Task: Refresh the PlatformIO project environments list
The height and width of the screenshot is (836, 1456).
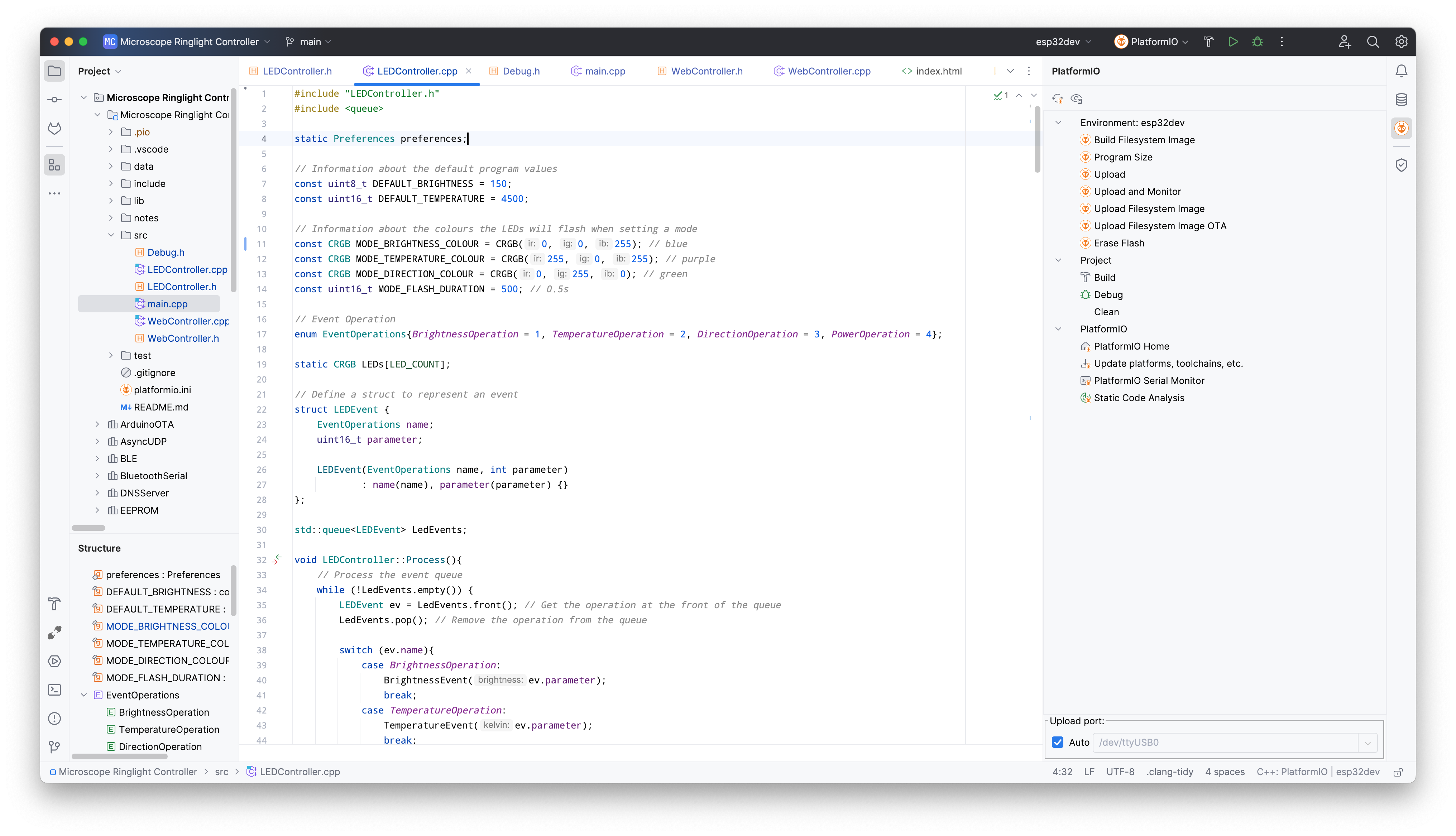Action: click(x=1058, y=98)
